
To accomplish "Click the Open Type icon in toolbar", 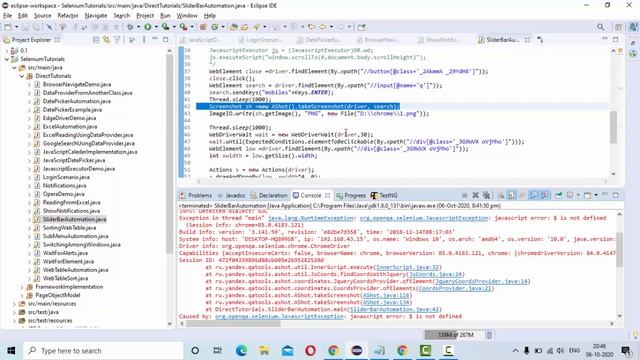I will 234,27.
